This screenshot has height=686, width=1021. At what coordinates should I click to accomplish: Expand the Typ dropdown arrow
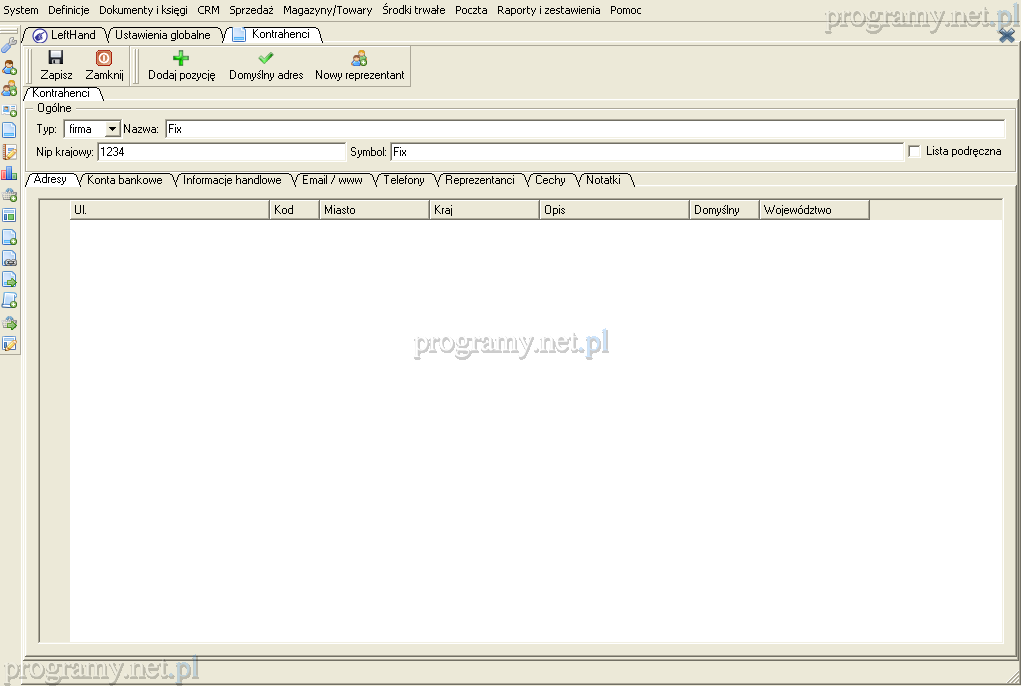tap(112, 129)
